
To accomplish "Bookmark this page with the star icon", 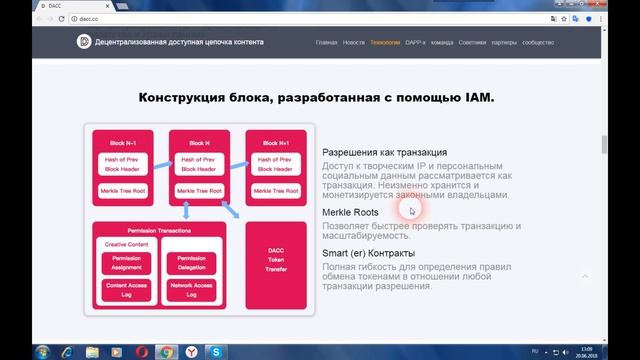I will pyautogui.click(x=564, y=19).
